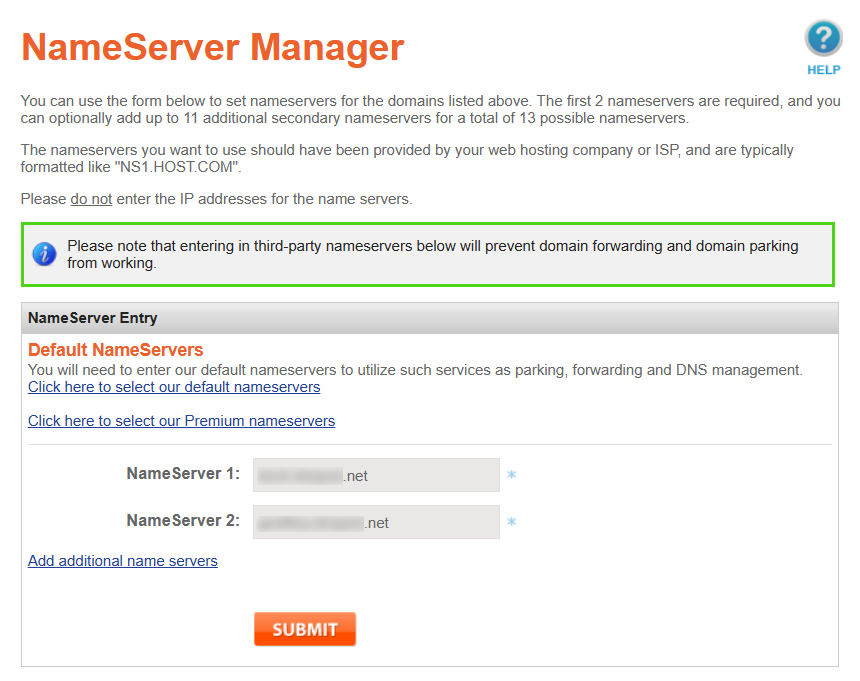This screenshot has width=860, height=681.
Task: Click the 'NameServer 1:' field label
Action: [183, 474]
